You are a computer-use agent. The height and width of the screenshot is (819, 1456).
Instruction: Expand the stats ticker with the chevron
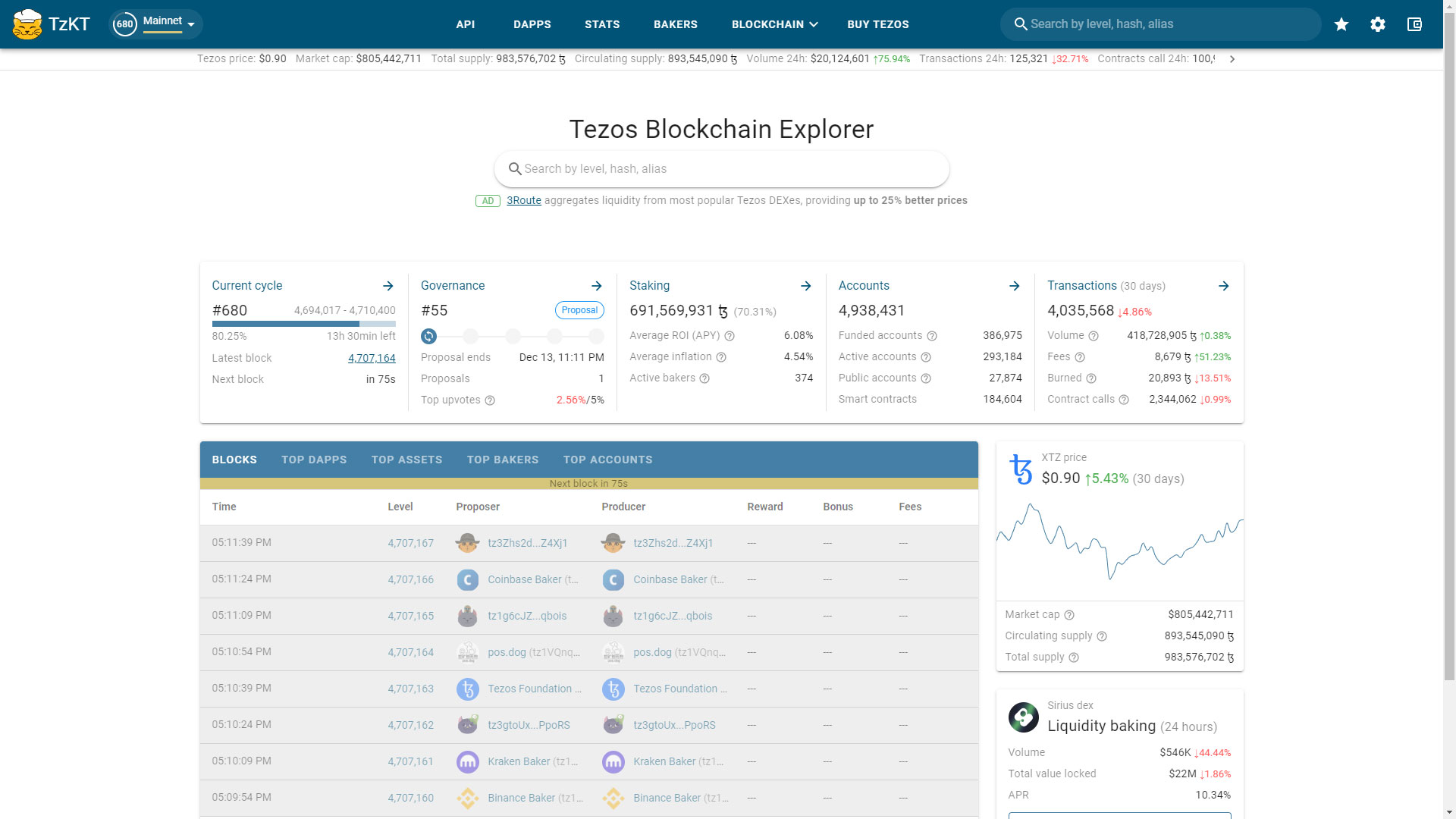pos(1232,58)
